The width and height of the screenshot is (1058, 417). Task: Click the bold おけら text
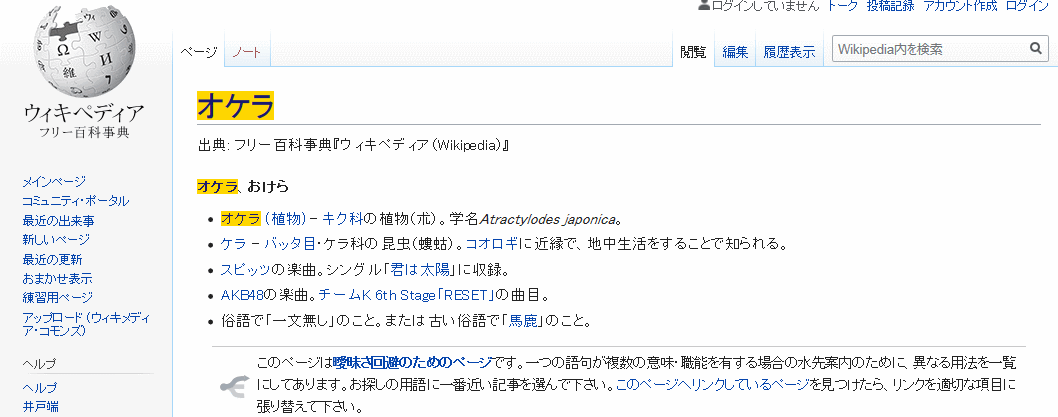[x=268, y=186]
